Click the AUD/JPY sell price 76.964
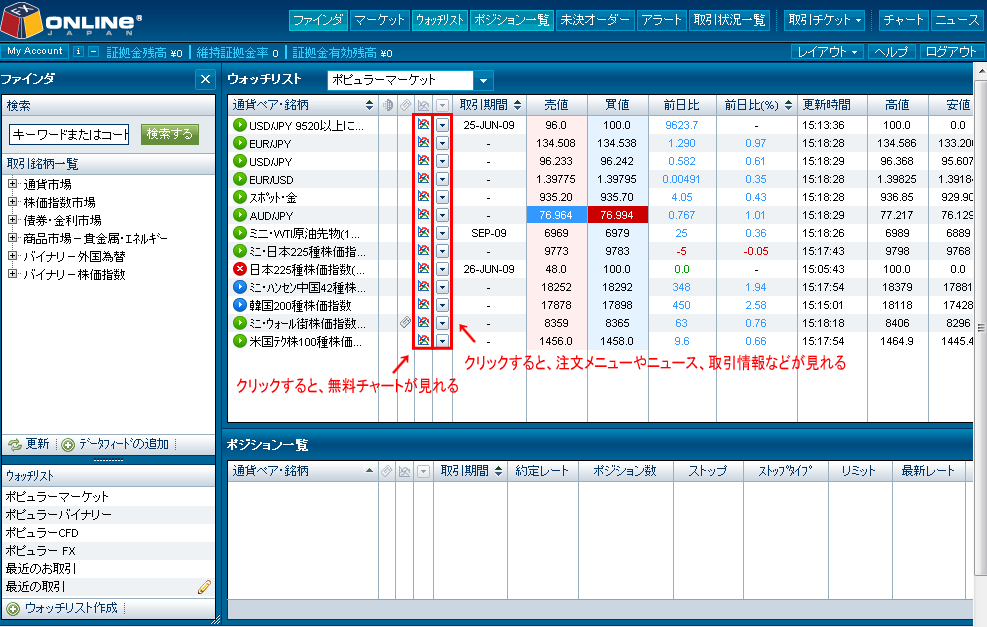Viewport: 987px width, 627px height. pyautogui.click(x=556, y=215)
